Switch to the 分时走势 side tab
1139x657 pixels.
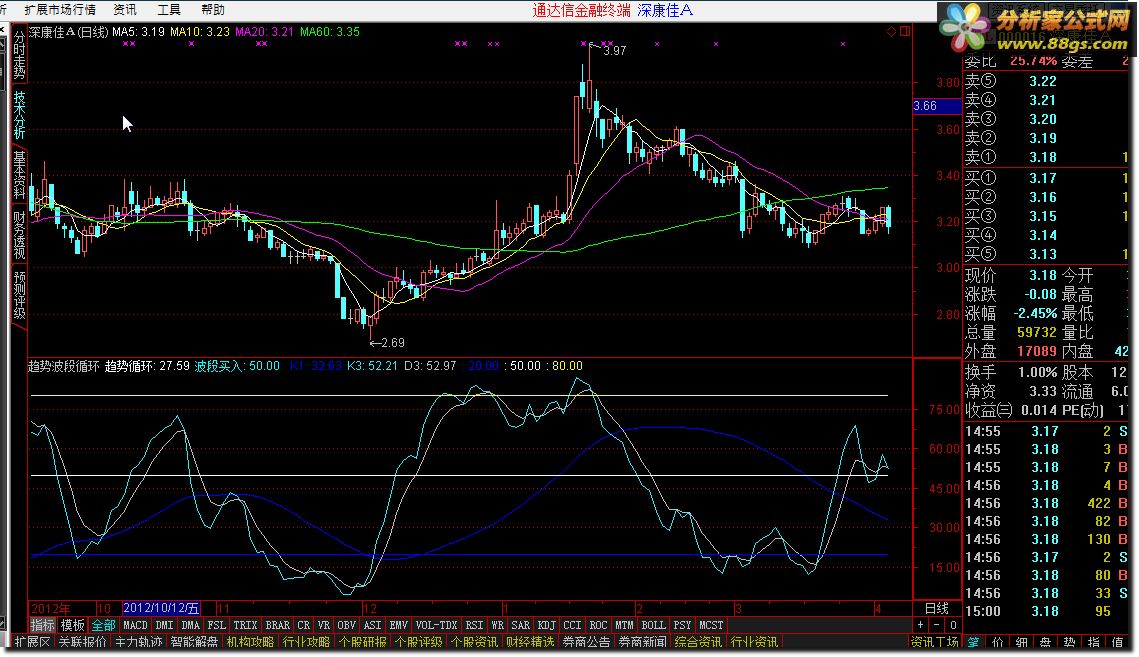(19, 55)
